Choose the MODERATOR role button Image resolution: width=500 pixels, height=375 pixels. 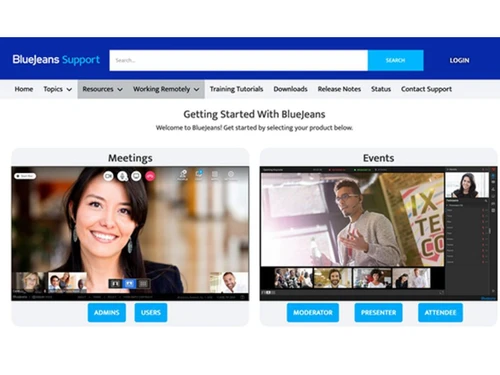pos(313,312)
